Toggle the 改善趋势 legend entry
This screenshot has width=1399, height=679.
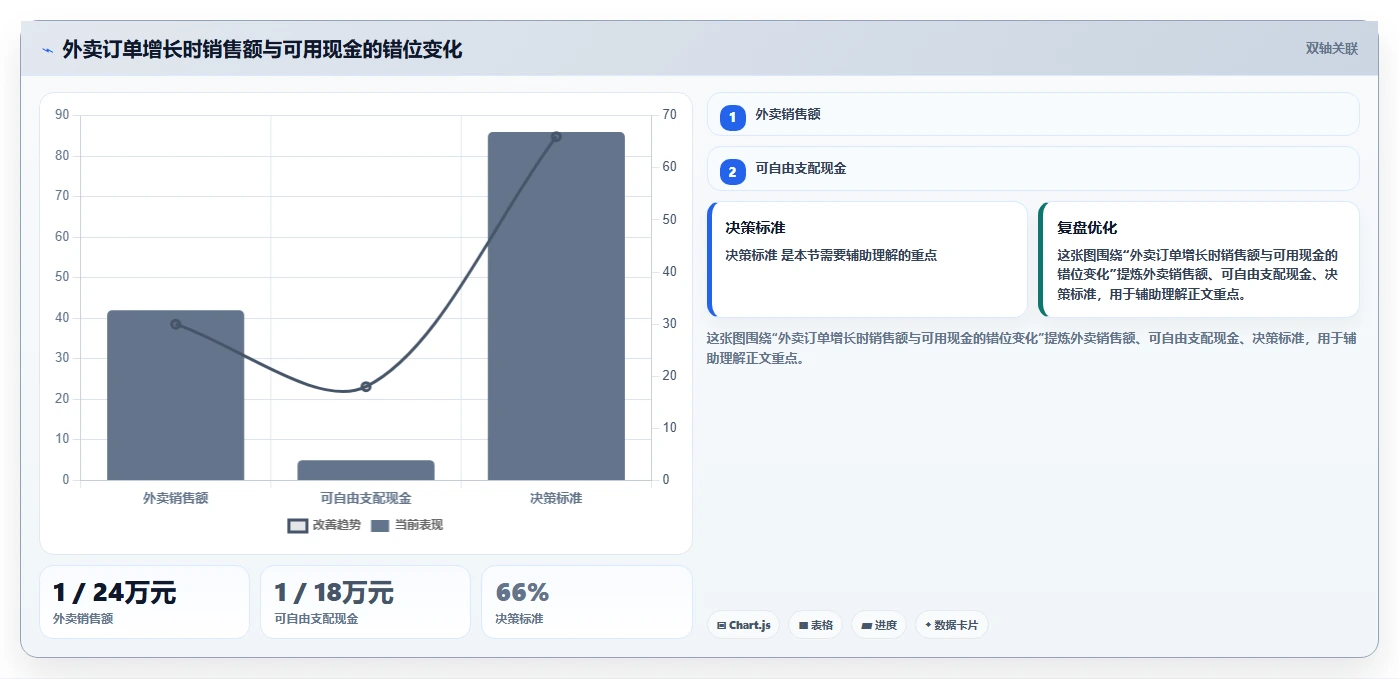pyautogui.click(x=324, y=525)
